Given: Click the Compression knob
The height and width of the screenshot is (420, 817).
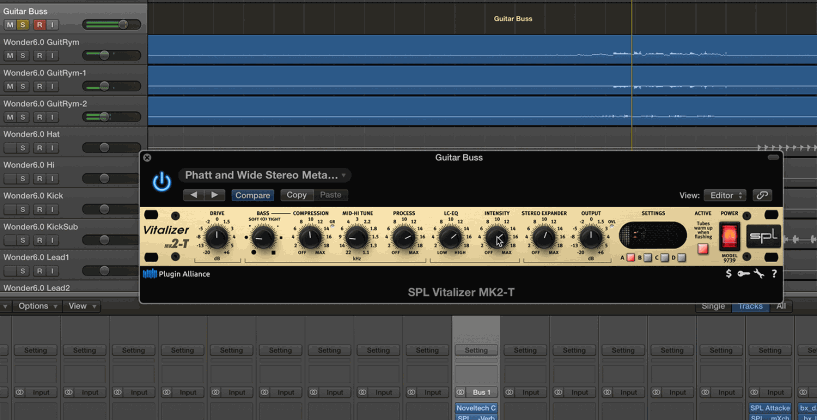Looking at the screenshot, I should click(x=310, y=238).
